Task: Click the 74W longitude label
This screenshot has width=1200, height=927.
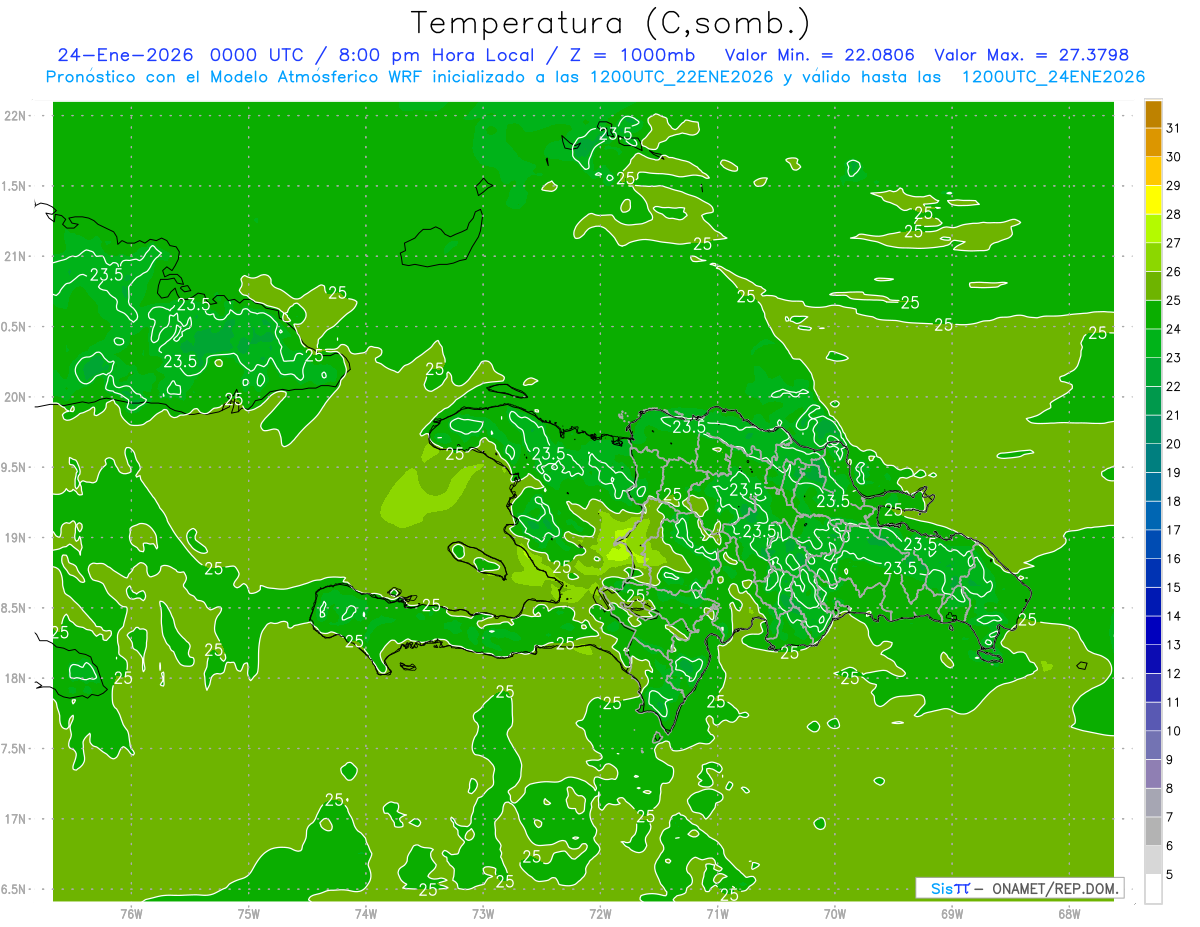Action: pyautogui.click(x=366, y=913)
